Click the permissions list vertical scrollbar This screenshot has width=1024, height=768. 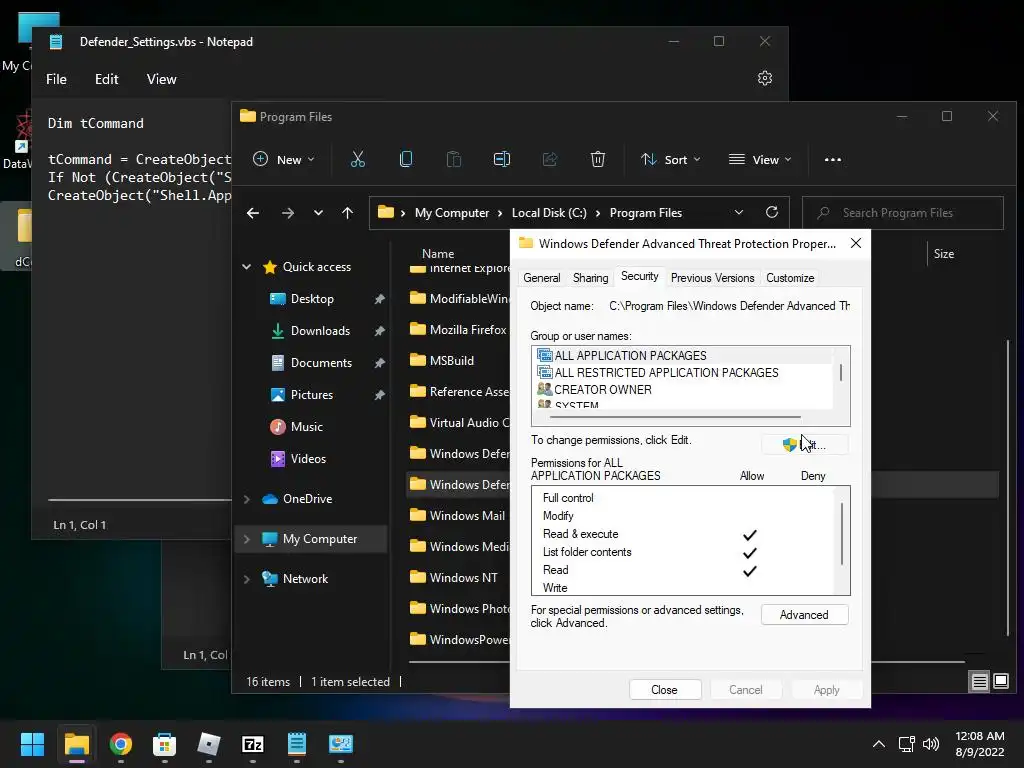842,534
